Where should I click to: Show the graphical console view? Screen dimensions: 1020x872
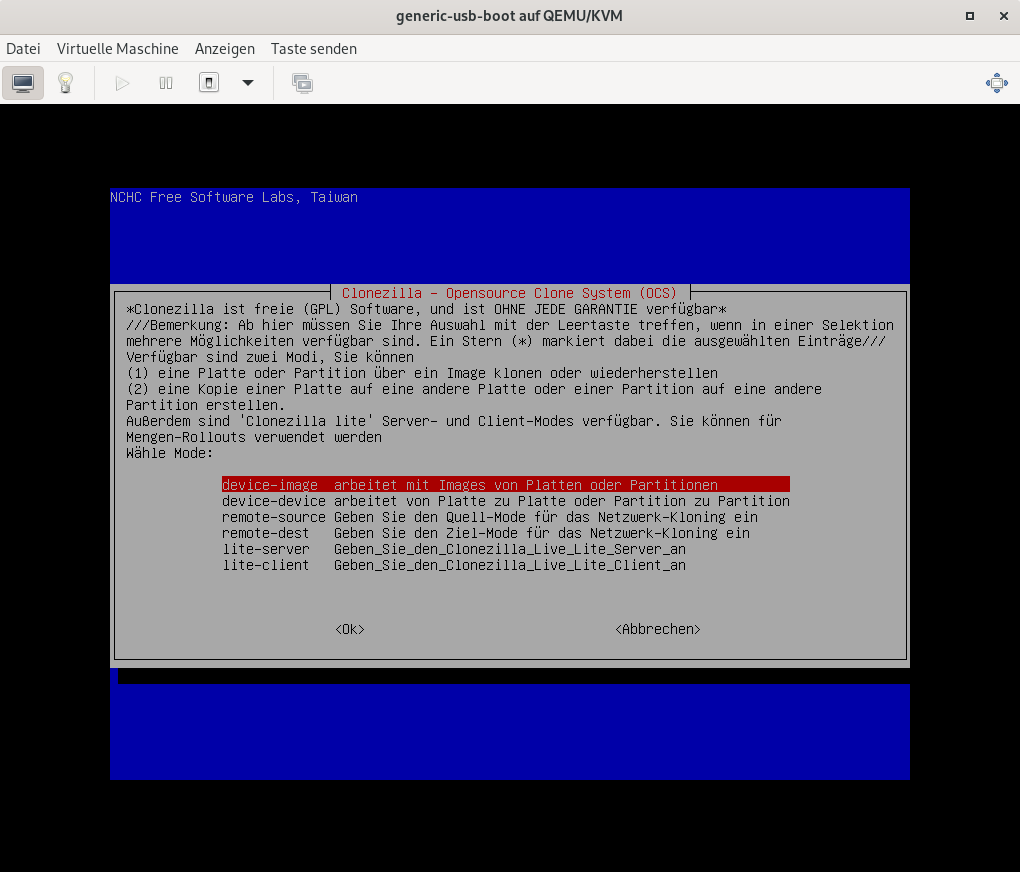click(x=23, y=83)
